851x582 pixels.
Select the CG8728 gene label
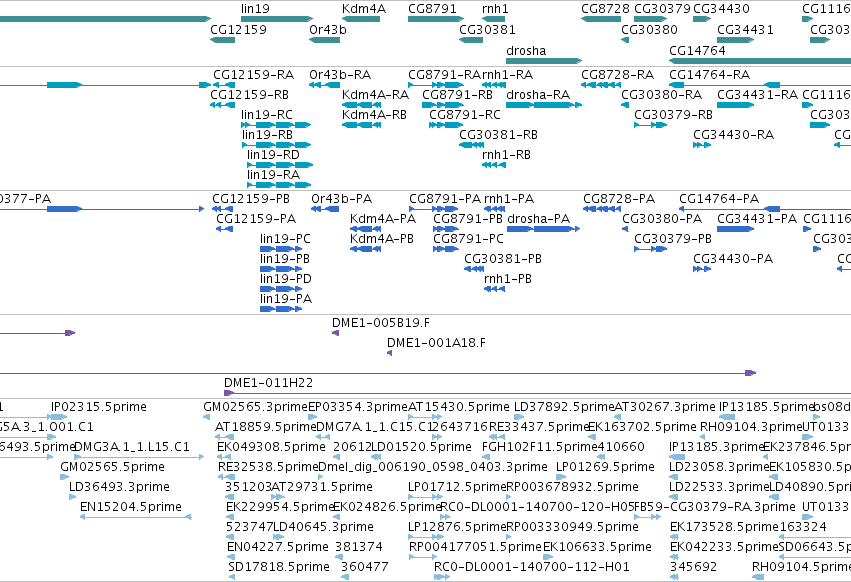605,9
